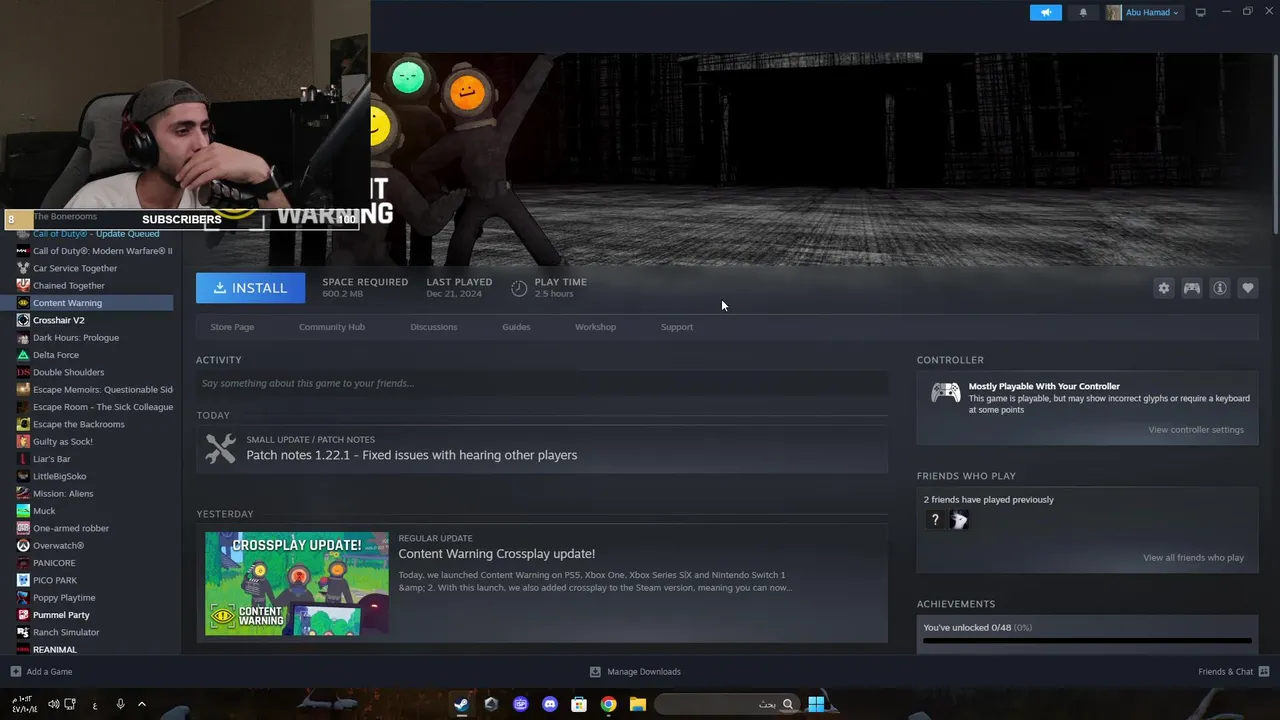Click View controller settings link

(1196, 430)
